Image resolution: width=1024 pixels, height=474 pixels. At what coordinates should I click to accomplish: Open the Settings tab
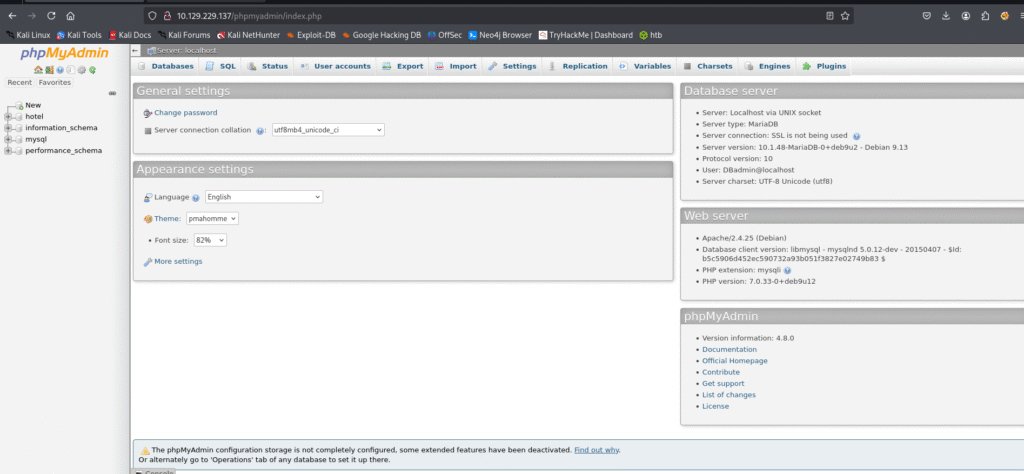(x=513, y=66)
